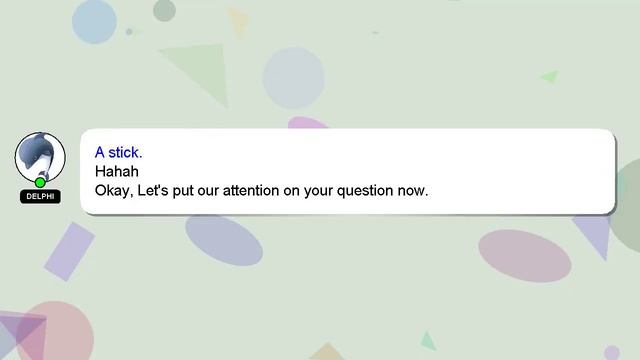Click the 'Okay, Let's put our attention' sentence

coord(262,191)
